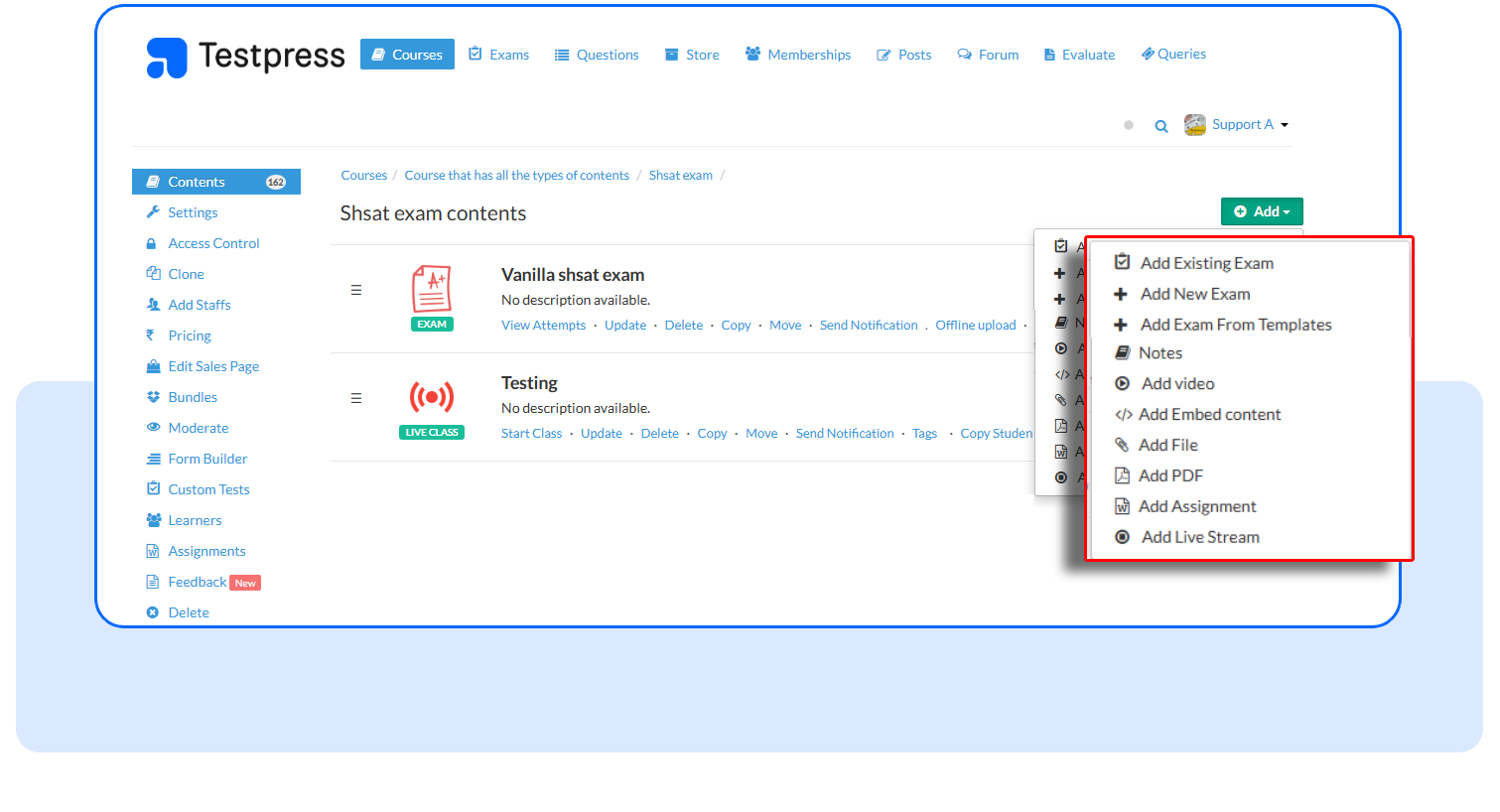Click the Queries tag icon
Image resolution: width=1500 pixels, height=812 pixels.
tap(1148, 54)
